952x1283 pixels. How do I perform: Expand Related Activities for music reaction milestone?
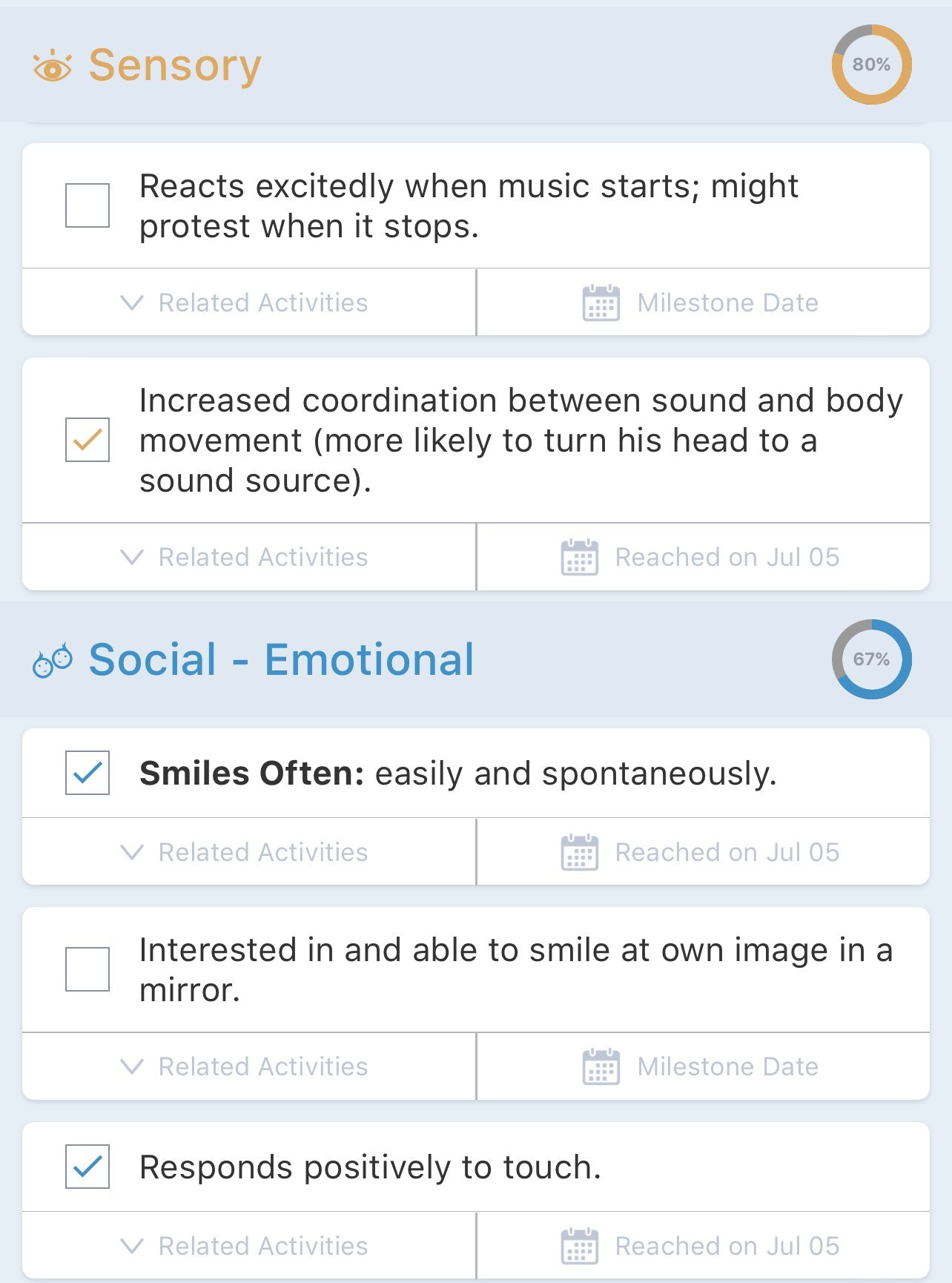[245, 303]
